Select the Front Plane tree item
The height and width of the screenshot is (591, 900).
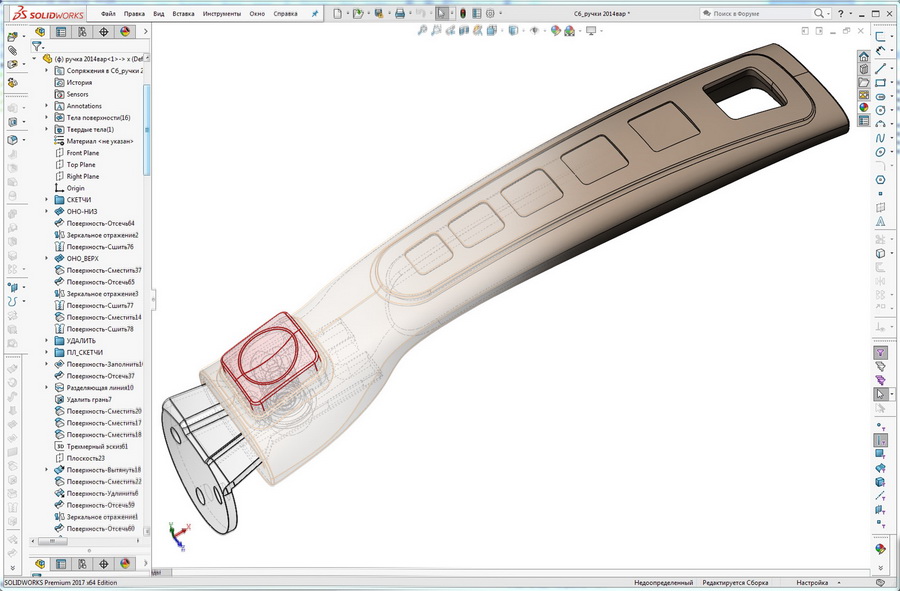point(83,153)
